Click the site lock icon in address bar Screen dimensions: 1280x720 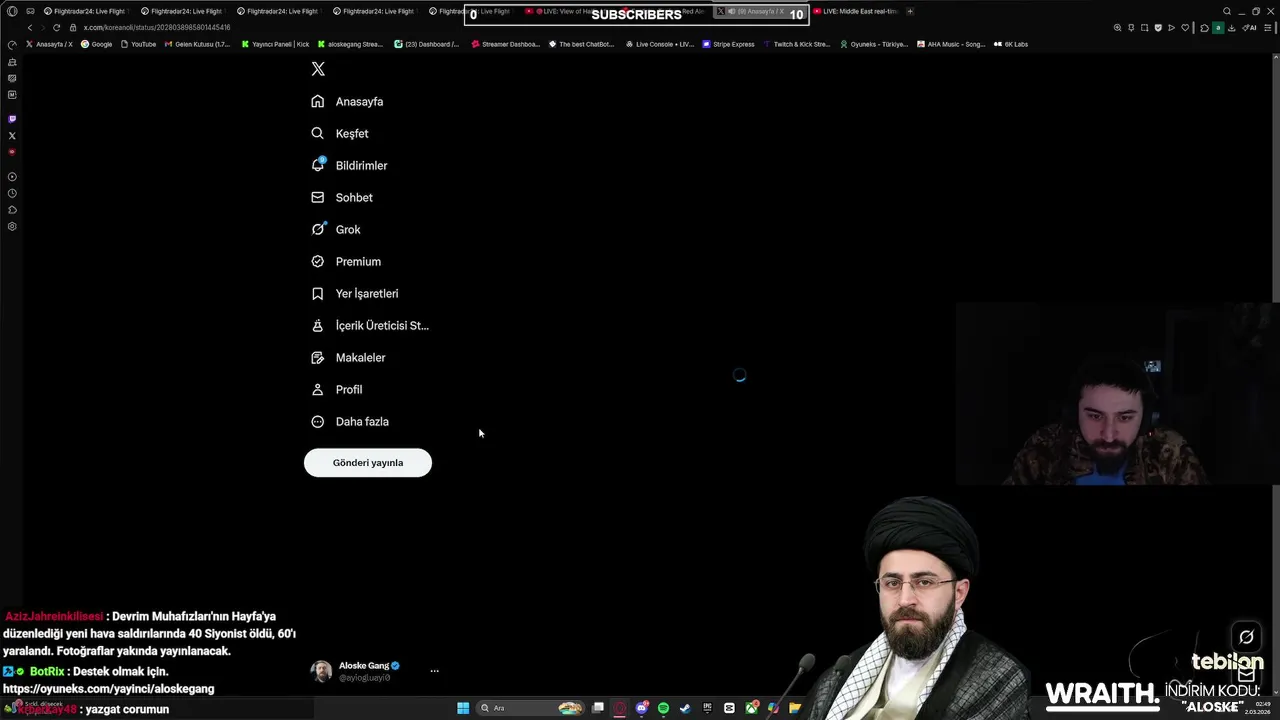[x=72, y=28]
